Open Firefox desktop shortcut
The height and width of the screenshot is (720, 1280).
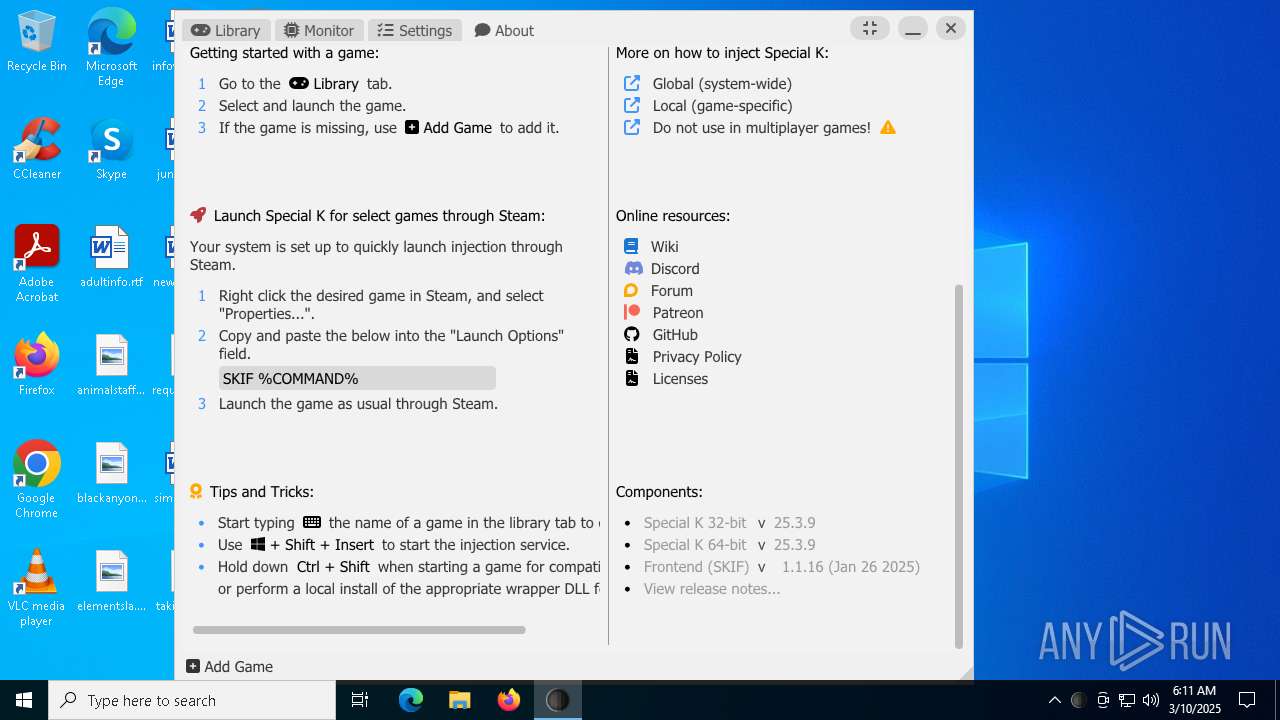[x=37, y=365]
